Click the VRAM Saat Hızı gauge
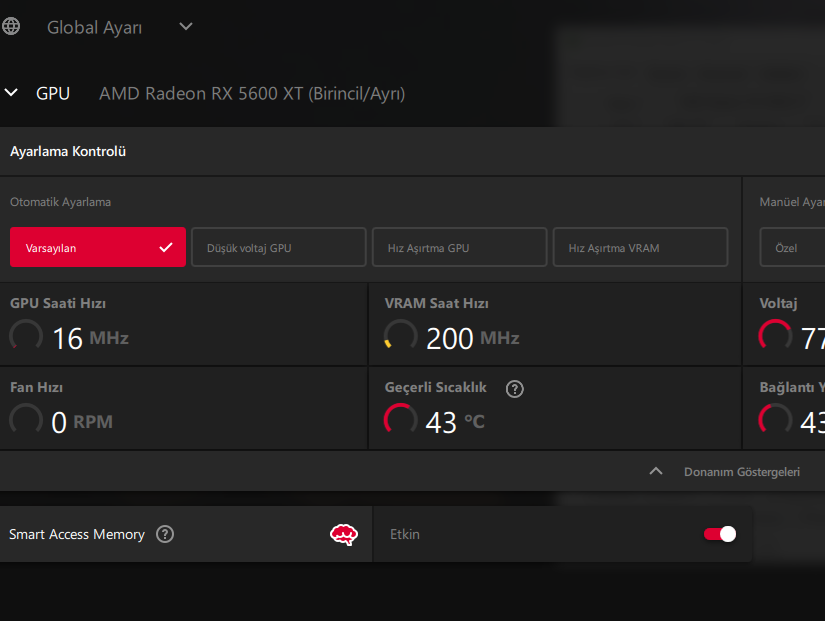 pos(400,336)
